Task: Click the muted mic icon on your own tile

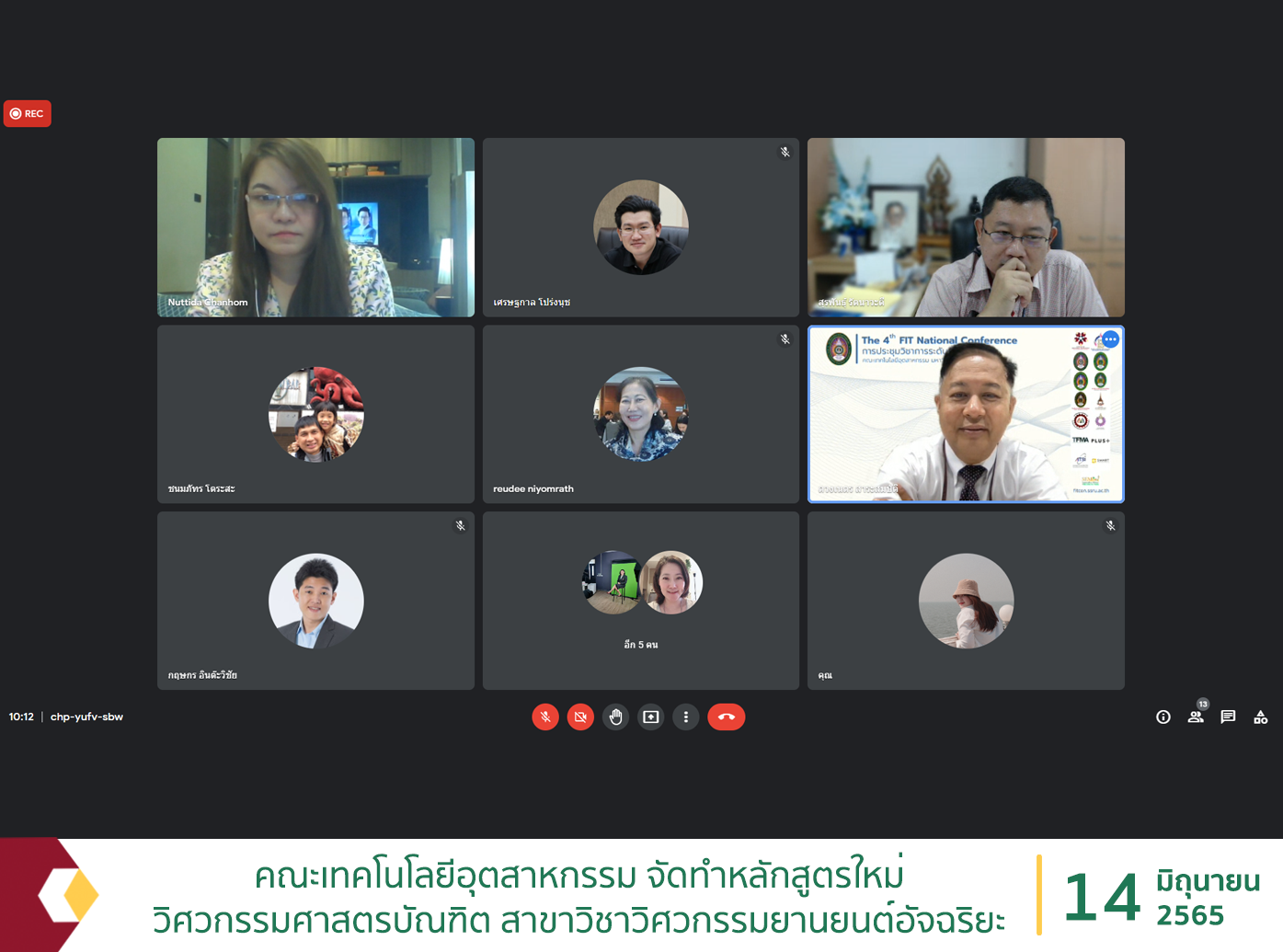Action: click(1110, 526)
